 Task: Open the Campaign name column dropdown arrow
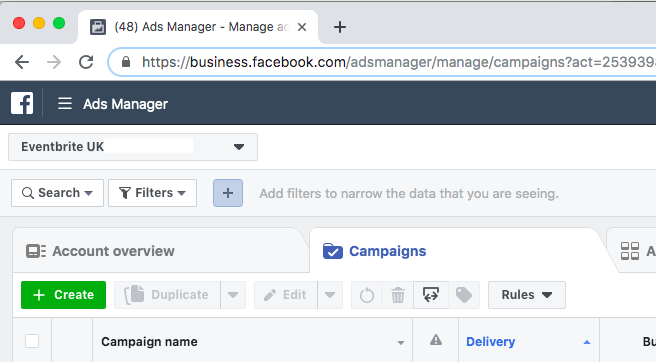click(401, 343)
